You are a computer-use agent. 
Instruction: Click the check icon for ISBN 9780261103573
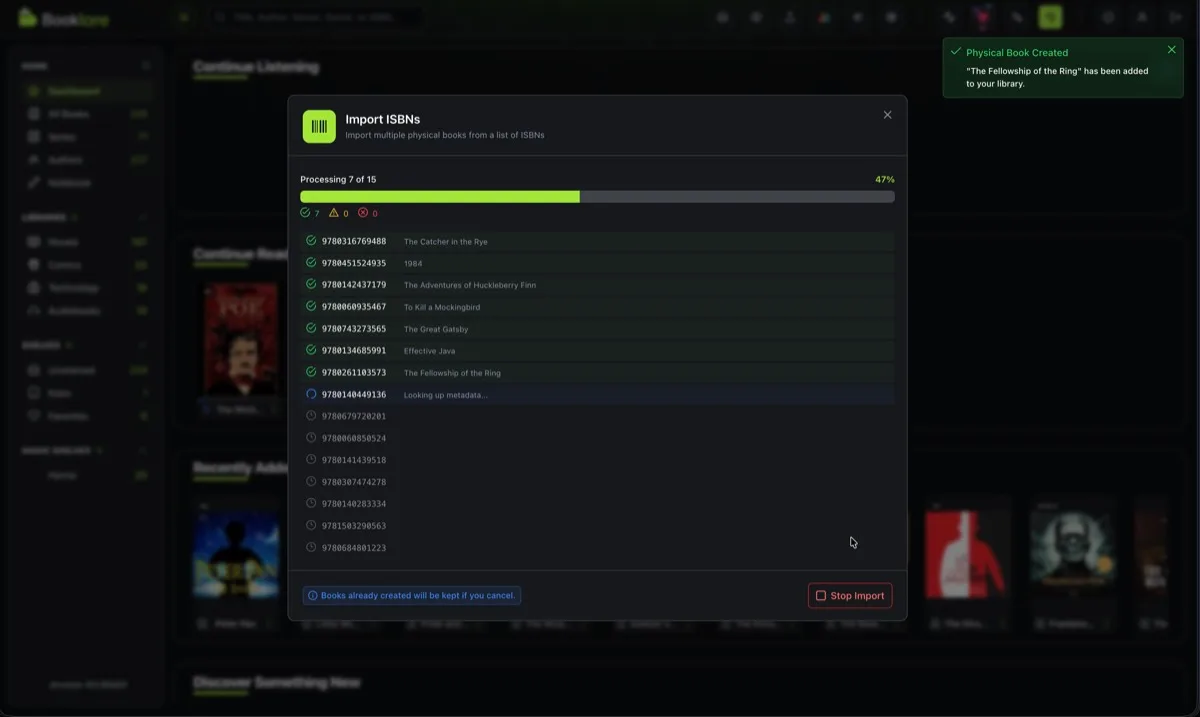point(311,373)
